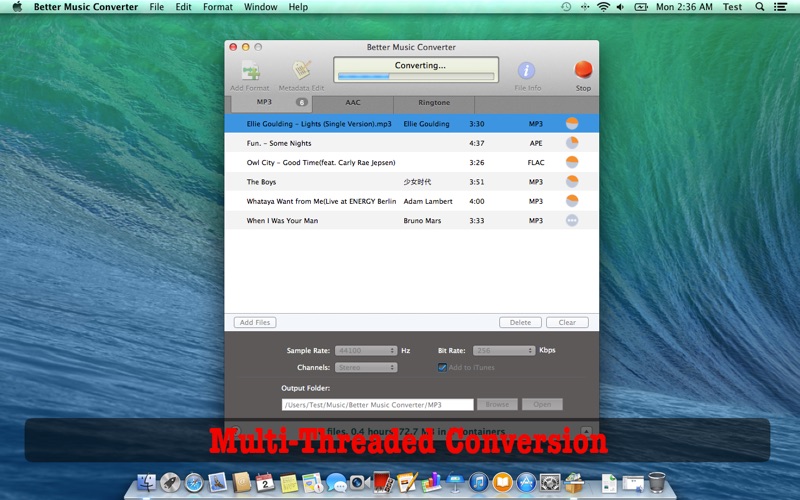Open the Edit menu
The height and width of the screenshot is (500, 800).
[x=183, y=7]
